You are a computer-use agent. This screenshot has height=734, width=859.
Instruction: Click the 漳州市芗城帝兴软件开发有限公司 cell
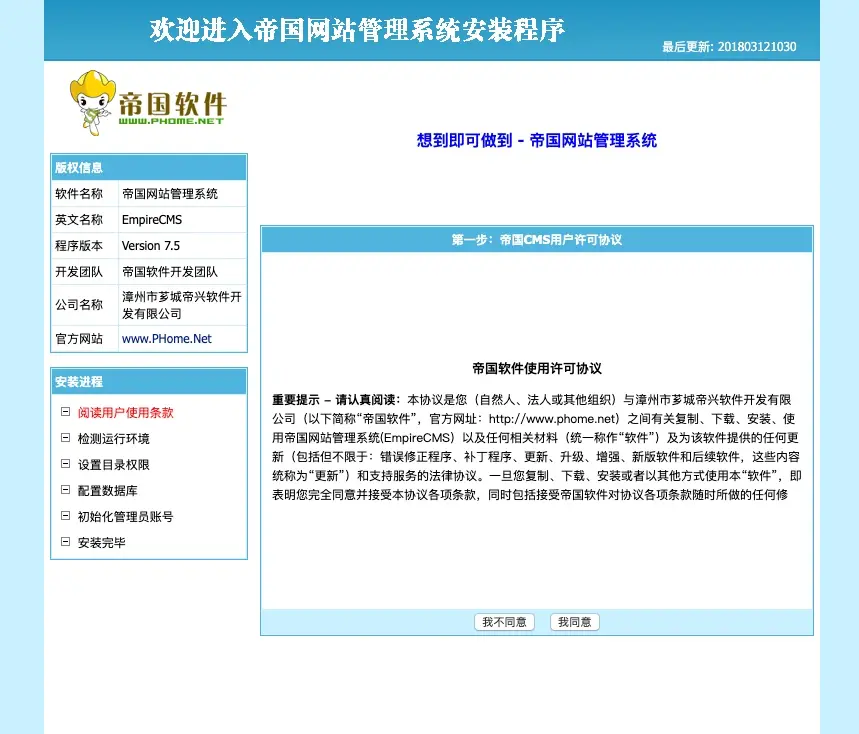(x=182, y=305)
